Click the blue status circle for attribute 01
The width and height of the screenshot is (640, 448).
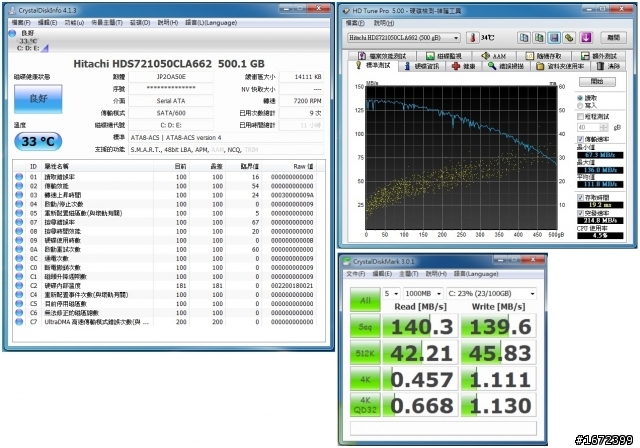tap(19, 177)
